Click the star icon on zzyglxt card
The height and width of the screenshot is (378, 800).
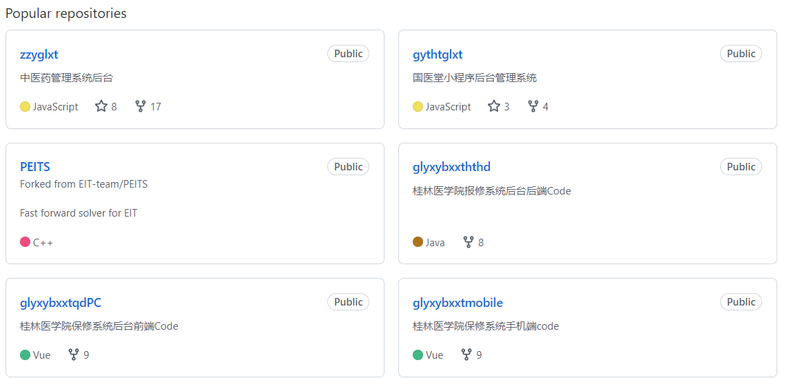pos(101,106)
